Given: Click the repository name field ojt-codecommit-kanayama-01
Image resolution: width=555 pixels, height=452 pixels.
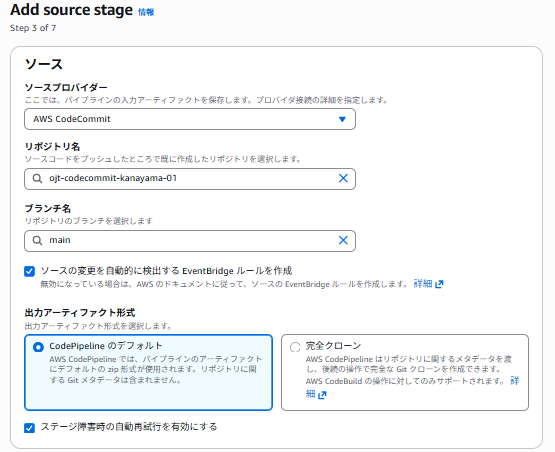Looking at the screenshot, I should (x=190, y=179).
